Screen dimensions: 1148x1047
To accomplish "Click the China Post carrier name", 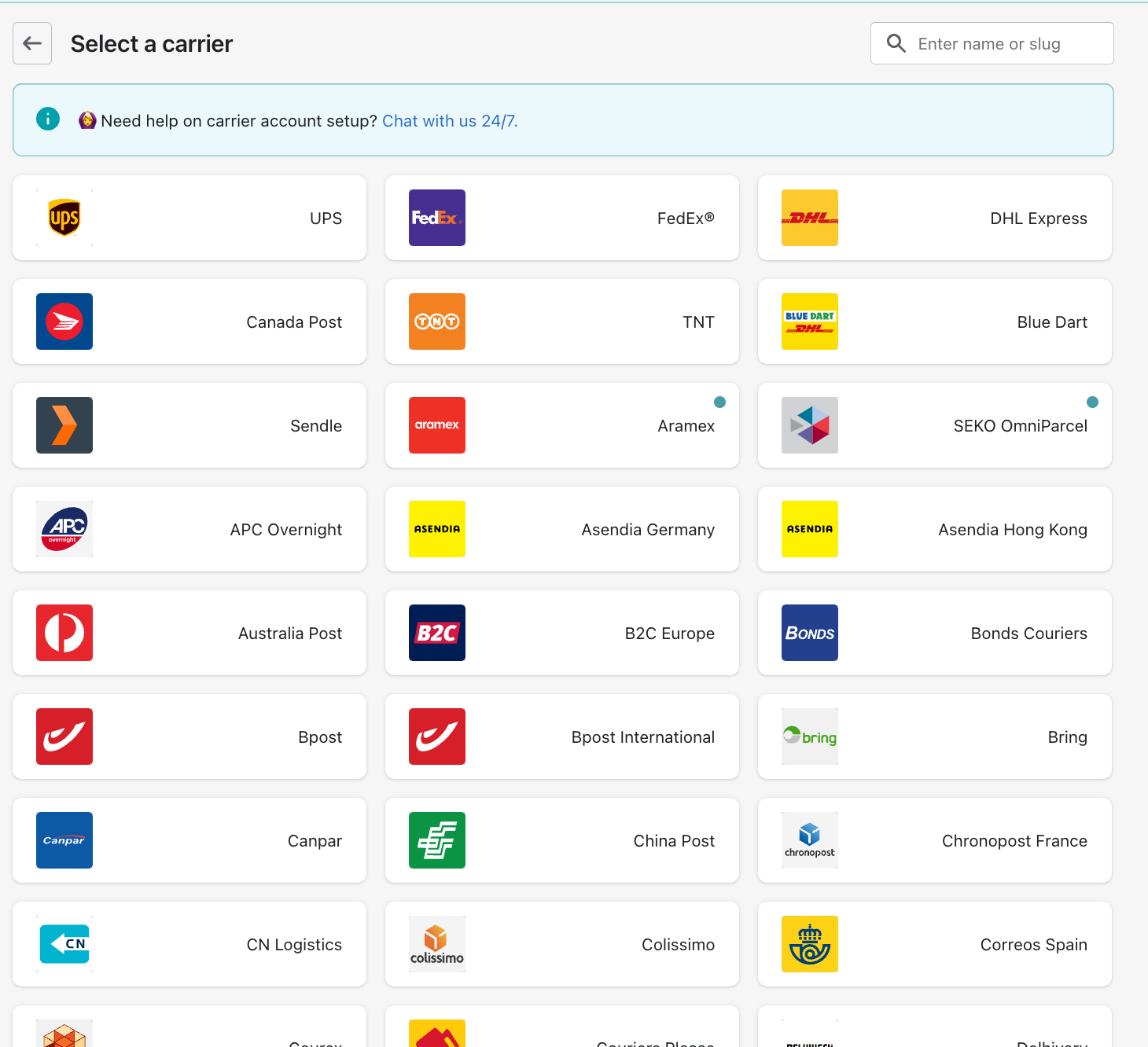I will [x=674, y=841].
